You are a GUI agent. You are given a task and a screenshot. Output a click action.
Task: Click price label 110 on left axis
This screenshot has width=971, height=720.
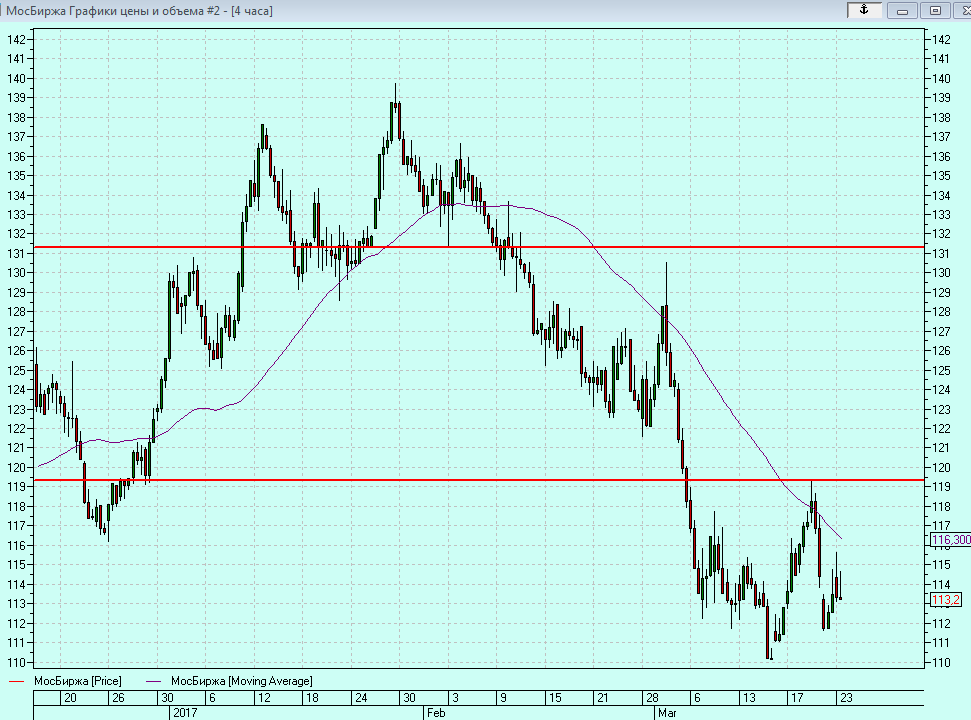(16, 662)
